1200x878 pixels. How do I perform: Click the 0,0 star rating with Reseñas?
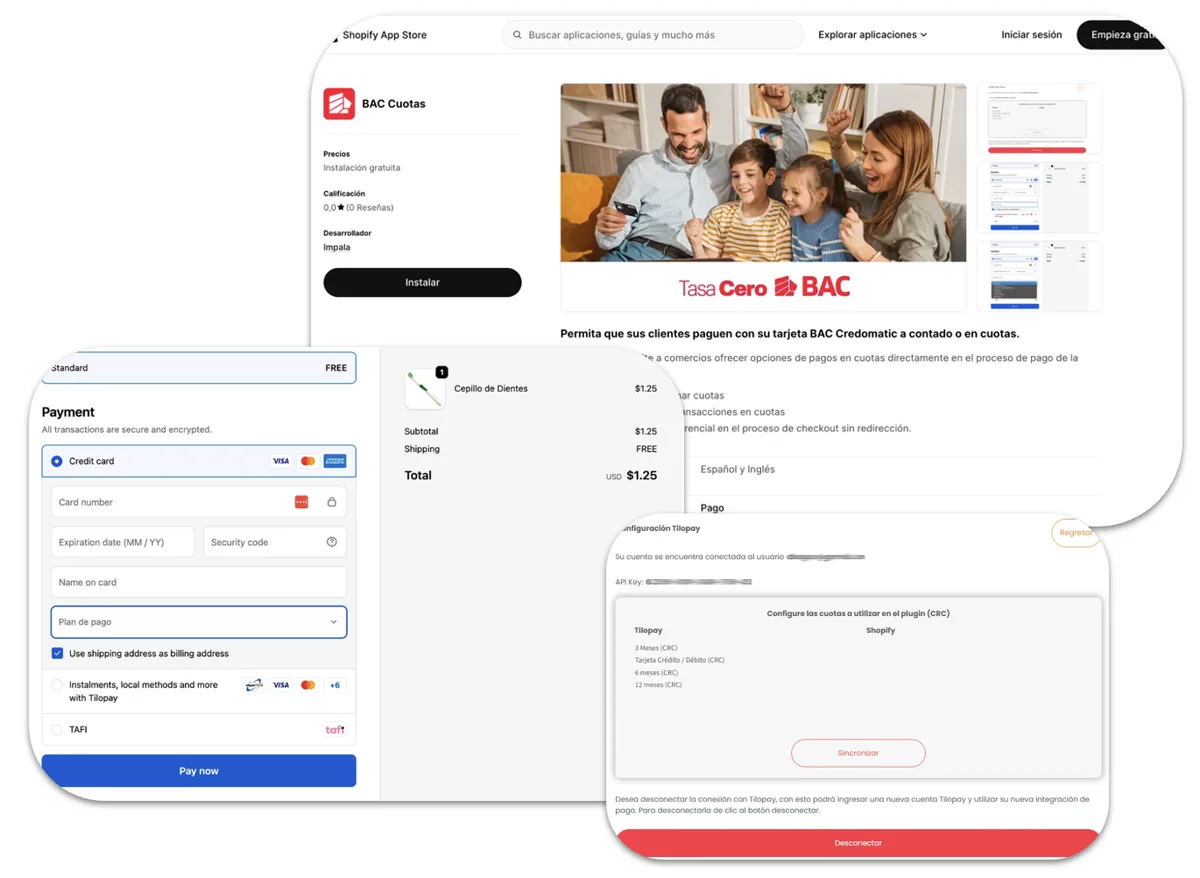point(358,208)
